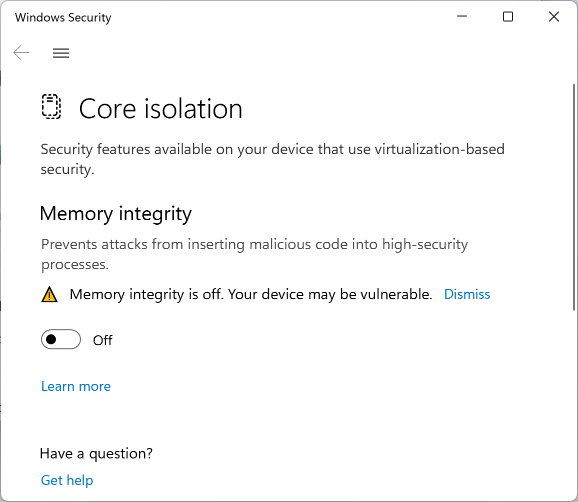Viewport: 578px width, 502px height.
Task: Click the virtualization-based security description text
Action: [x=272, y=159]
